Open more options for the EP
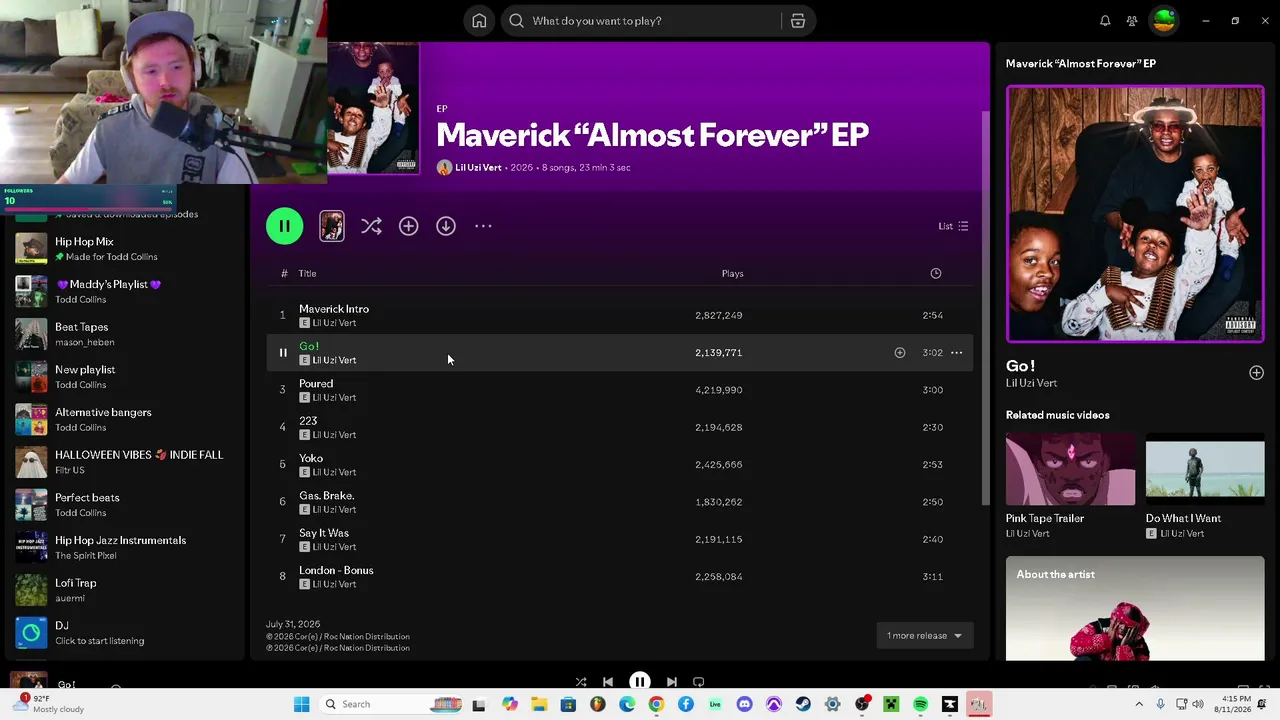 483,226
